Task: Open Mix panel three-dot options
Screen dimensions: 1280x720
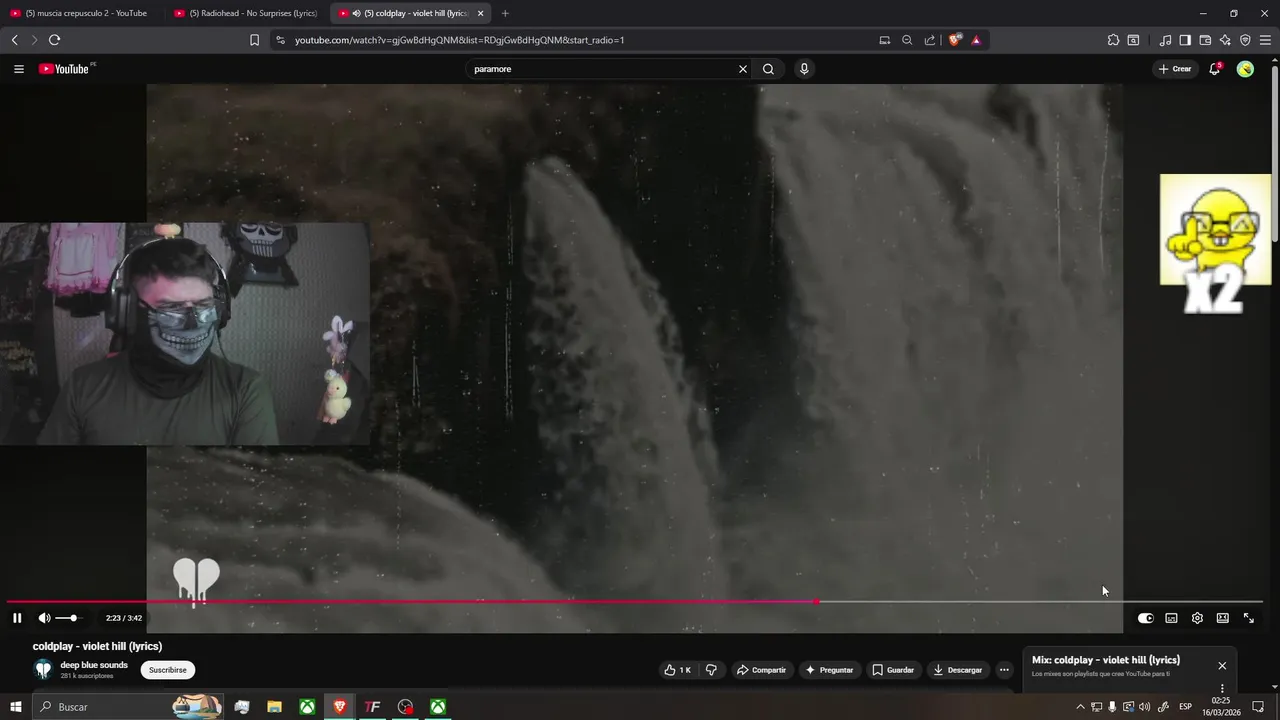Action: pos(1222,688)
